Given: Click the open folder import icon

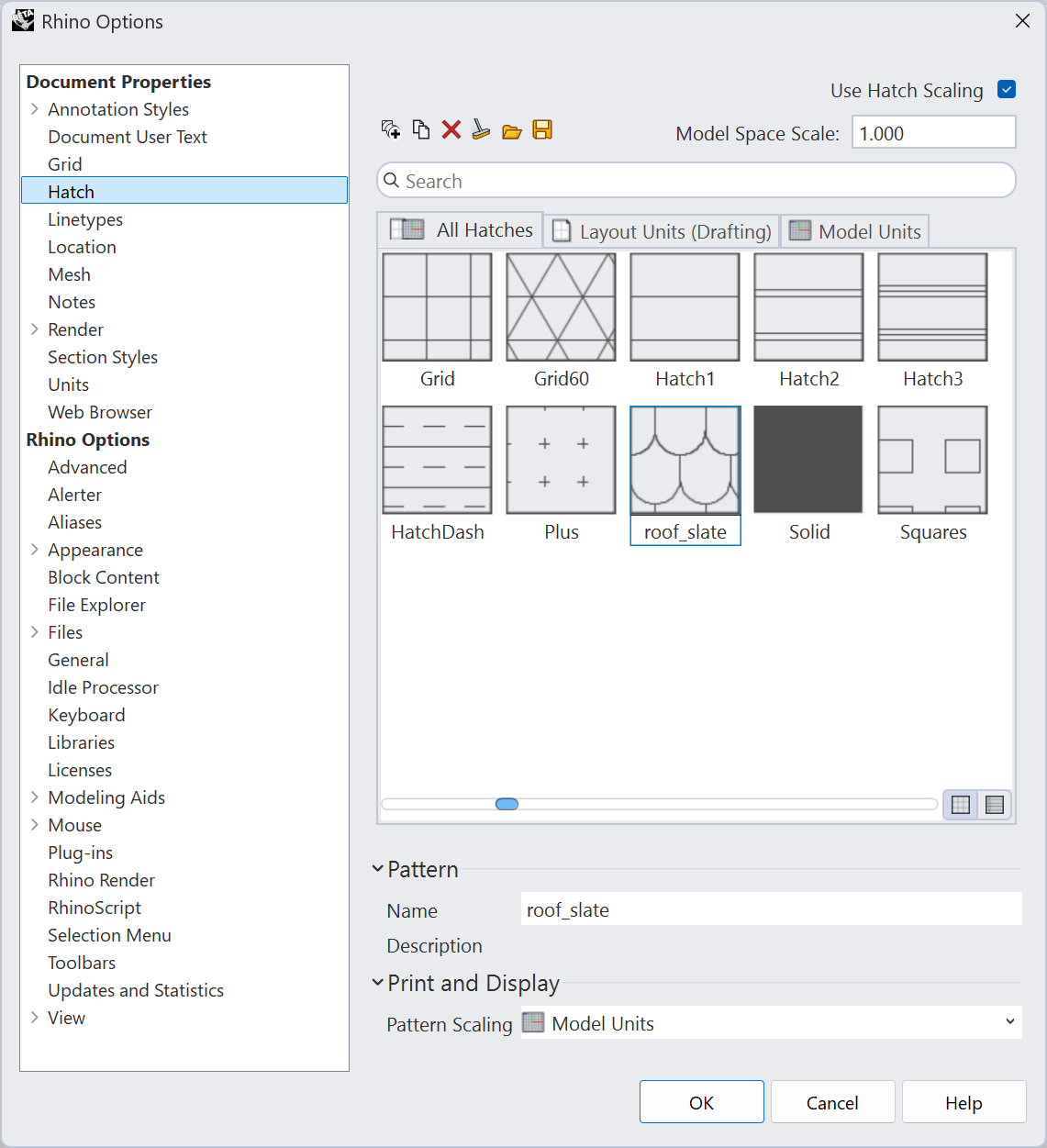Looking at the screenshot, I should 512,130.
